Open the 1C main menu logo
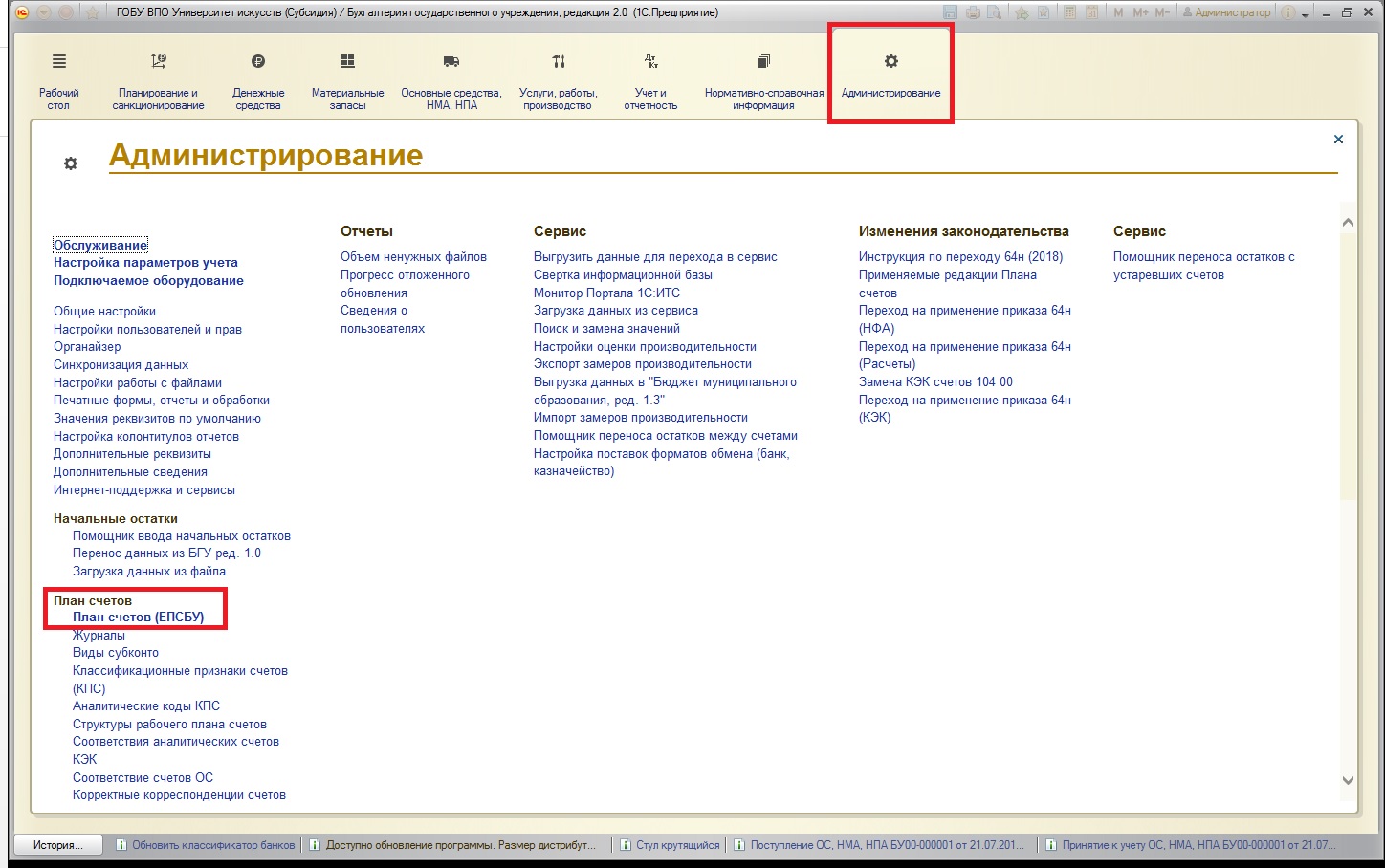The image size is (1385, 868). (21, 12)
